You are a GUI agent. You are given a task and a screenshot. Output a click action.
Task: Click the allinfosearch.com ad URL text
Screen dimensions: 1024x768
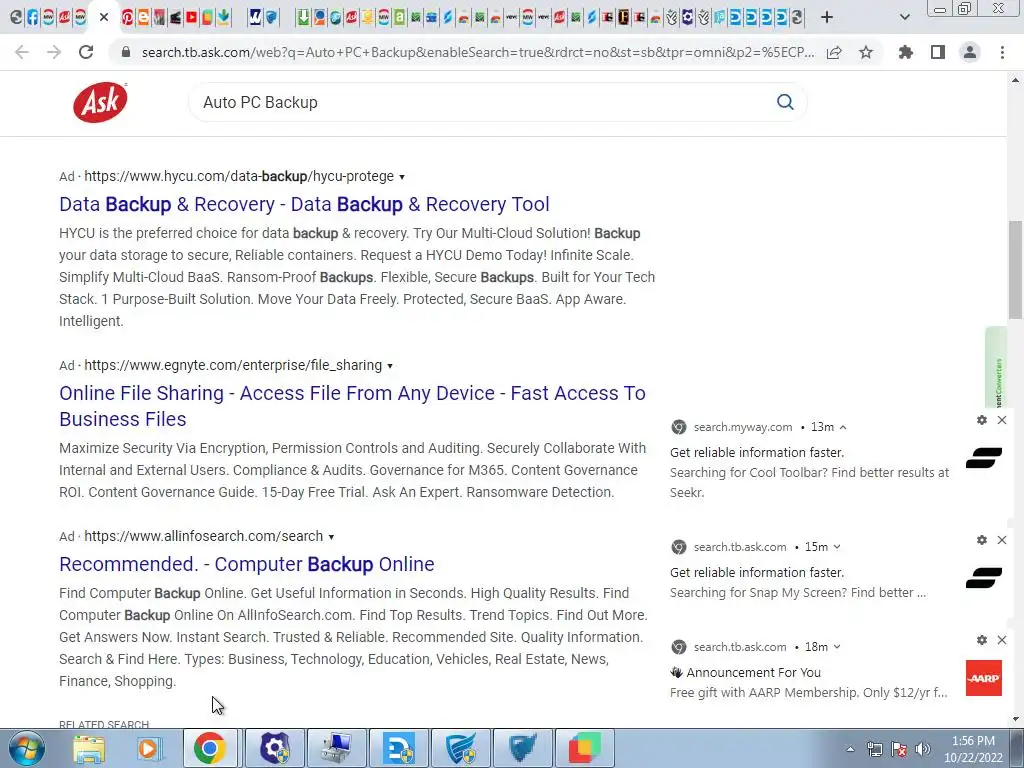point(204,536)
